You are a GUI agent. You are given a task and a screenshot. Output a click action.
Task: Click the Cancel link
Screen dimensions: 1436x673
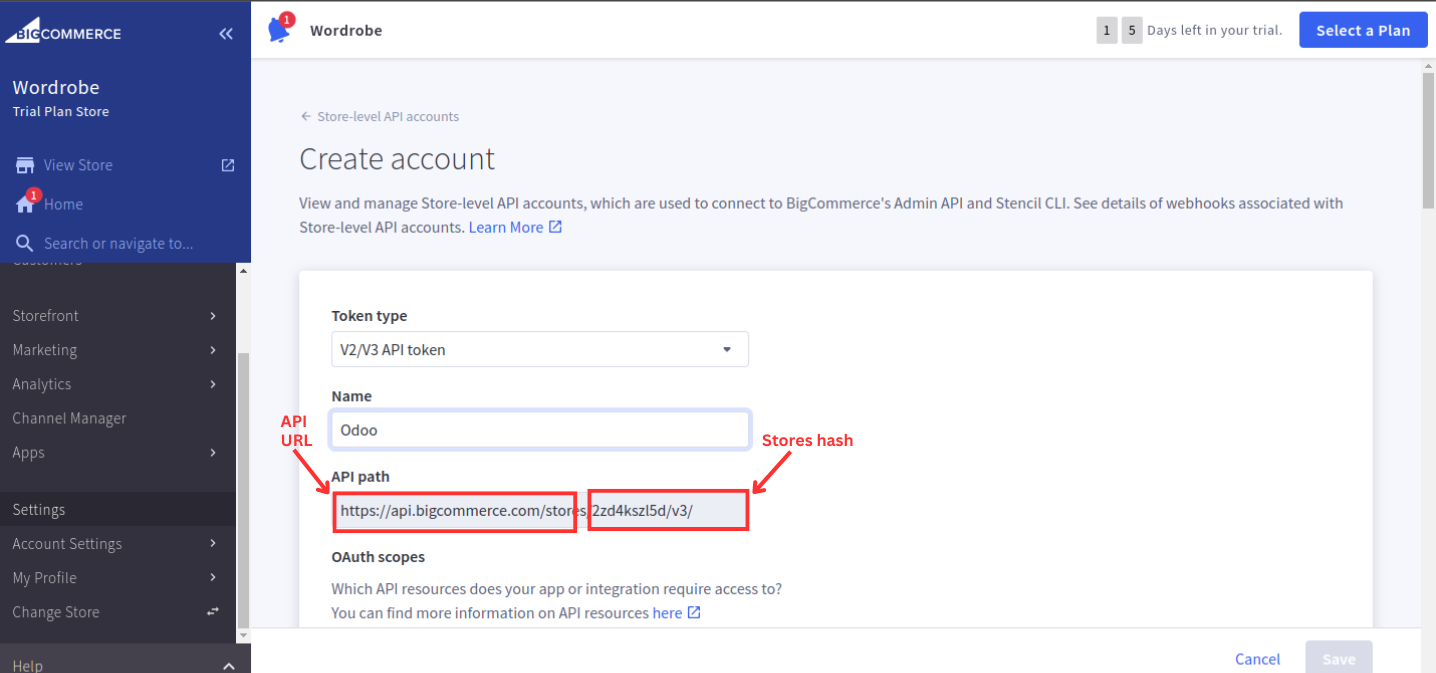[1257, 659]
